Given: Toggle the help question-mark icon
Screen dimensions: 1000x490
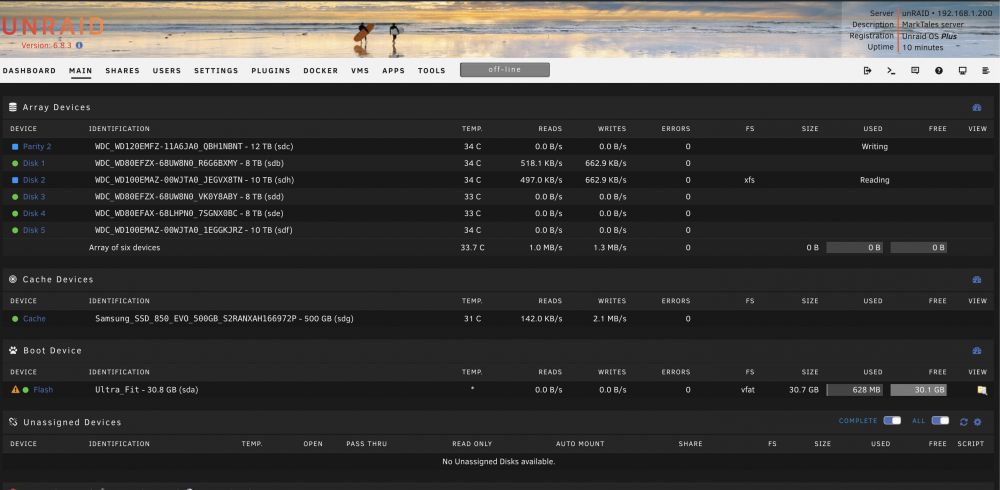Looking at the screenshot, I should coord(939,71).
